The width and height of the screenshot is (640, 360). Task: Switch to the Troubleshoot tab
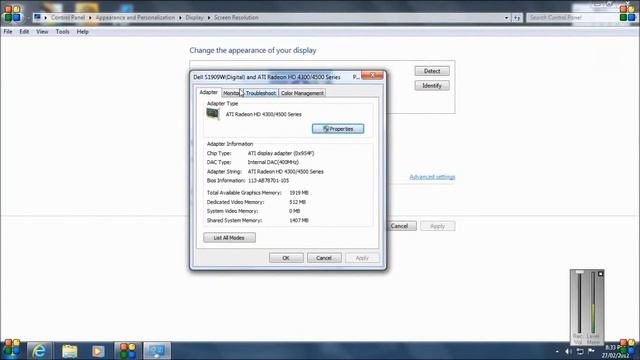click(261, 93)
